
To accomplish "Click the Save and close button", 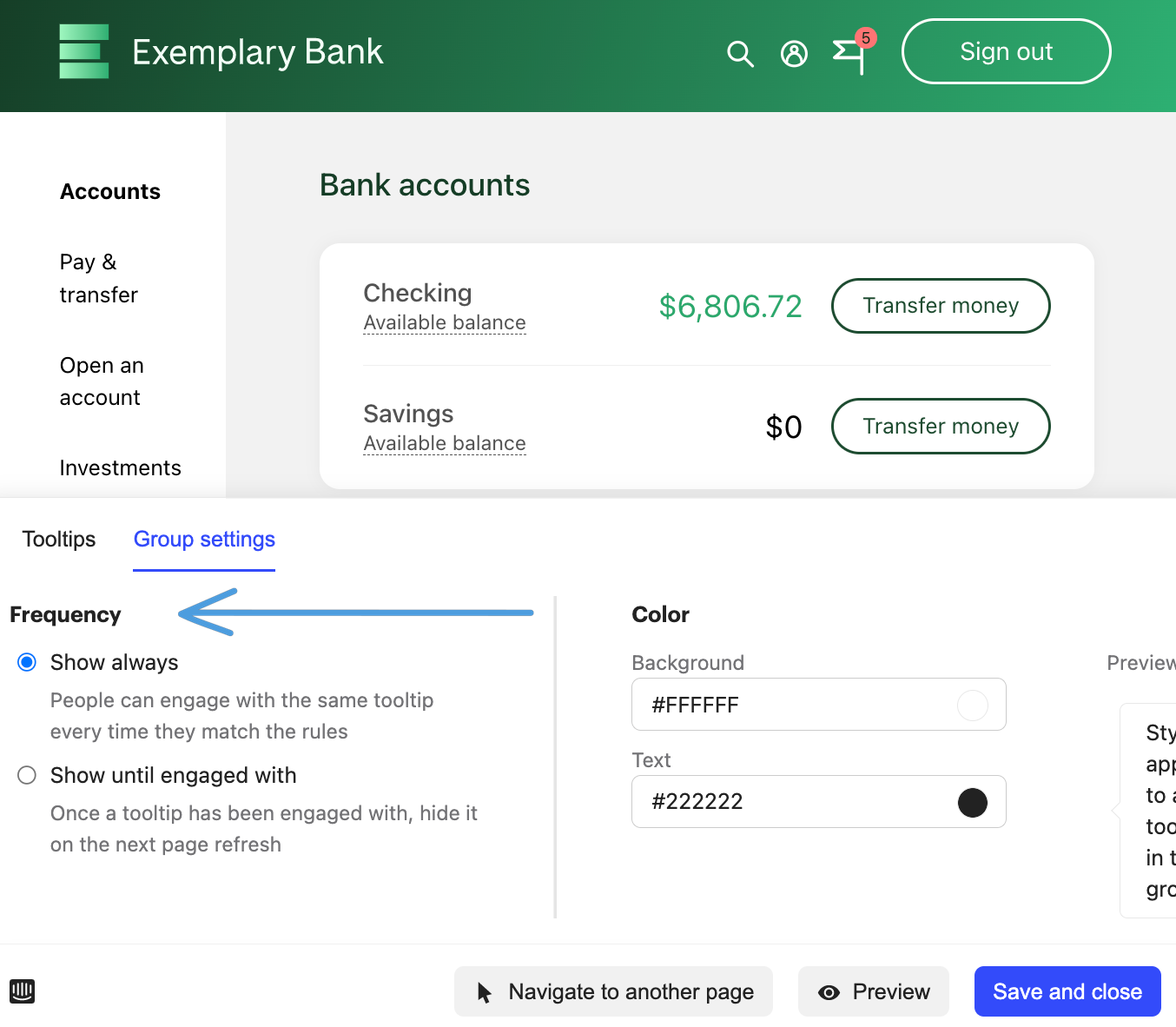I will point(1067,991).
